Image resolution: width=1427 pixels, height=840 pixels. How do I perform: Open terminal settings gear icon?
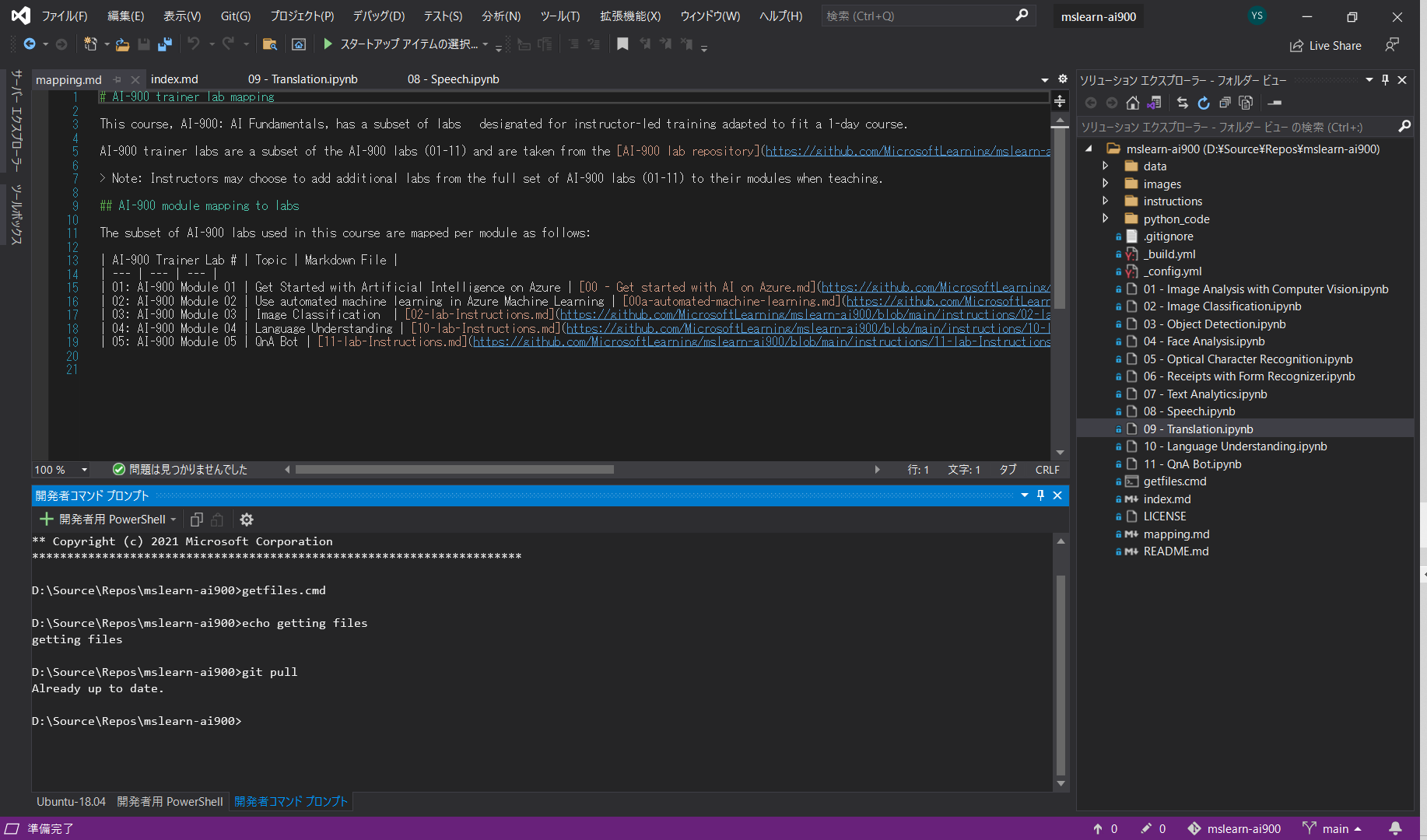pos(247,520)
